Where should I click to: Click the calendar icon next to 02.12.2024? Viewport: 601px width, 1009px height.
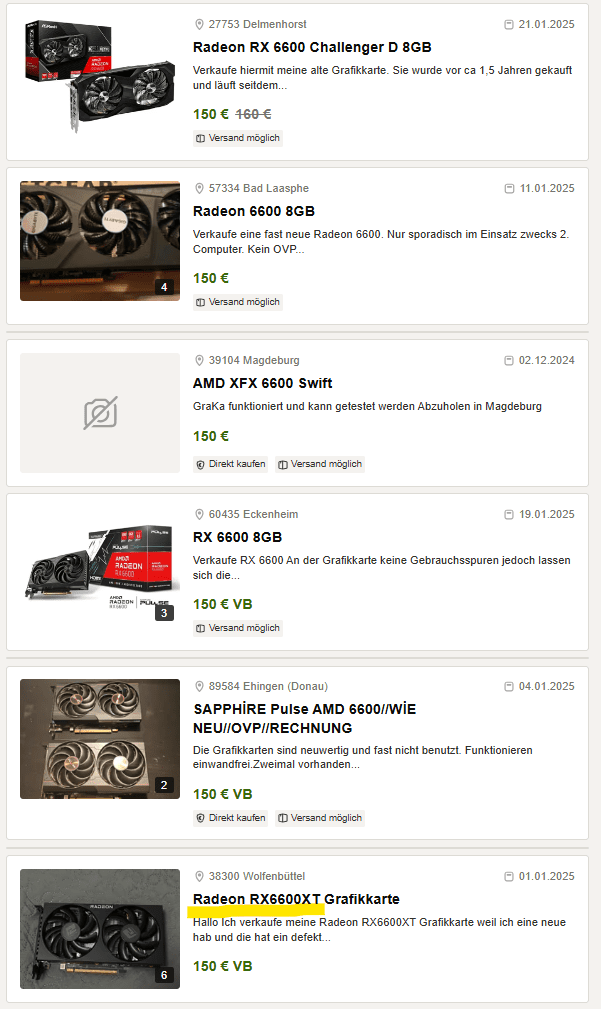coord(509,360)
